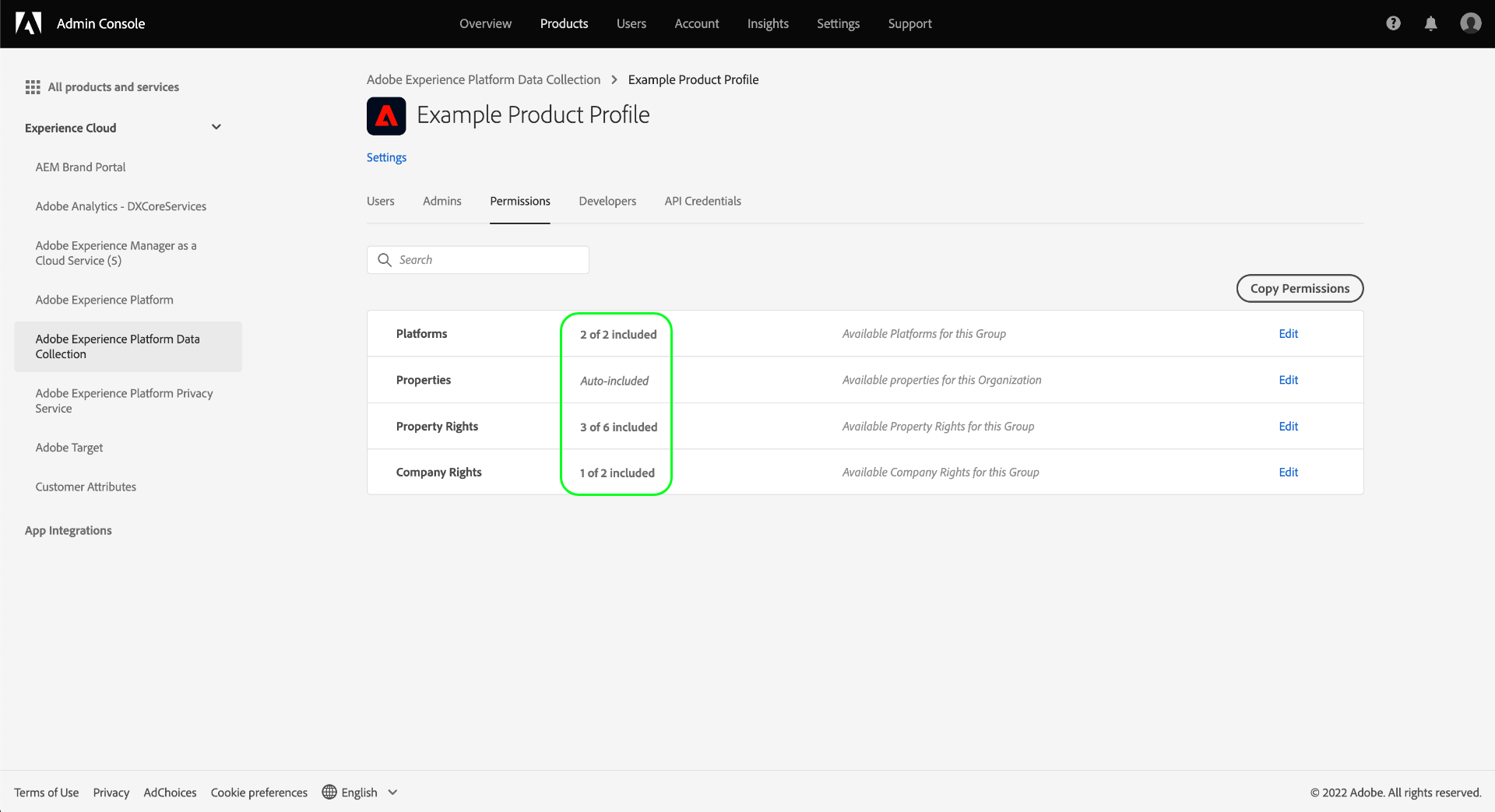Click the Adobe logo in header
The height and width of the screenshot is (812, 1495).
click(x=28, y=23)
